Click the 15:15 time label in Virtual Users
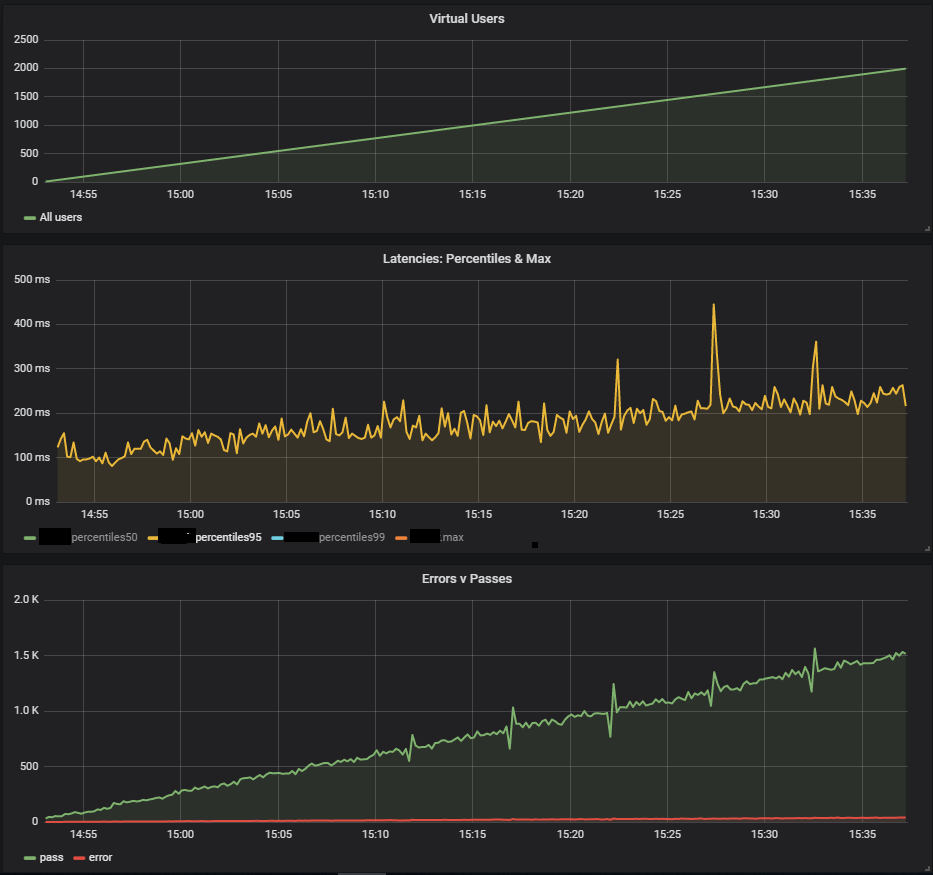The height and width of the screenshot is (875, 933). [472, 195]
